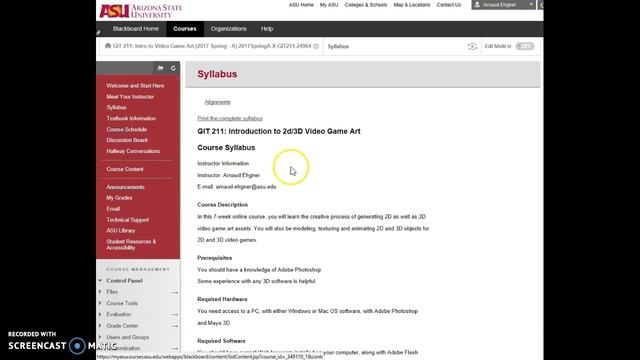Switch to the Courses tab
Image resolution: width=640 pixels, height=360 pixels.
pos(184,29)
